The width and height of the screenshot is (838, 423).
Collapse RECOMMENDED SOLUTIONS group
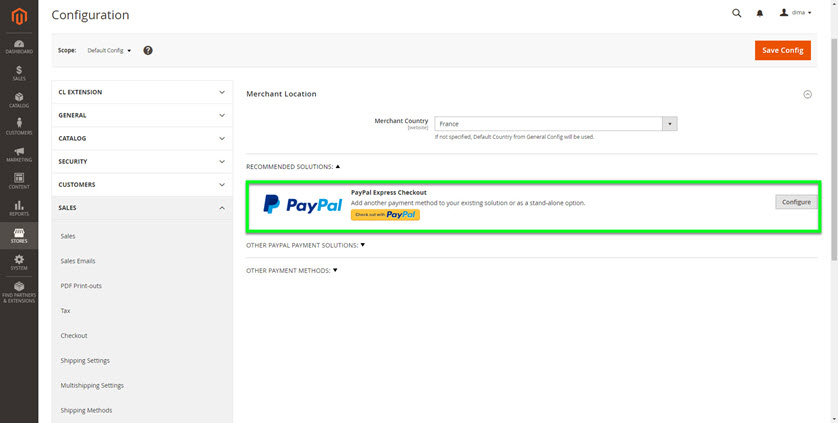293,167
